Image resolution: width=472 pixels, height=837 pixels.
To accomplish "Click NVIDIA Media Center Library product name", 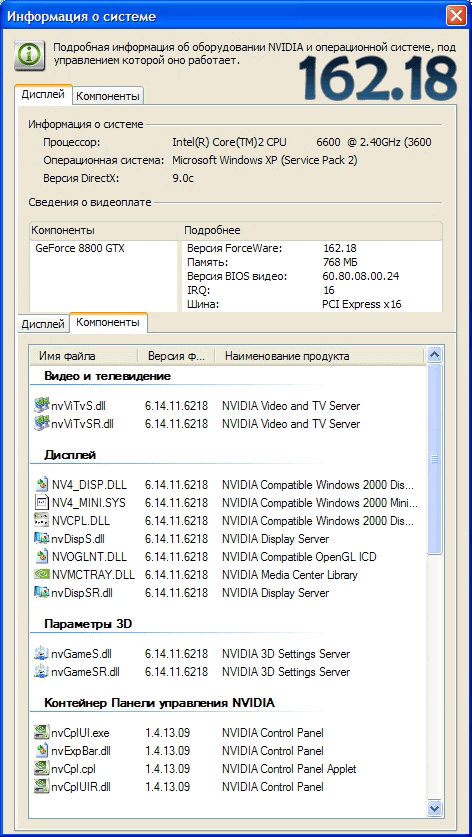I will point(290,575).
